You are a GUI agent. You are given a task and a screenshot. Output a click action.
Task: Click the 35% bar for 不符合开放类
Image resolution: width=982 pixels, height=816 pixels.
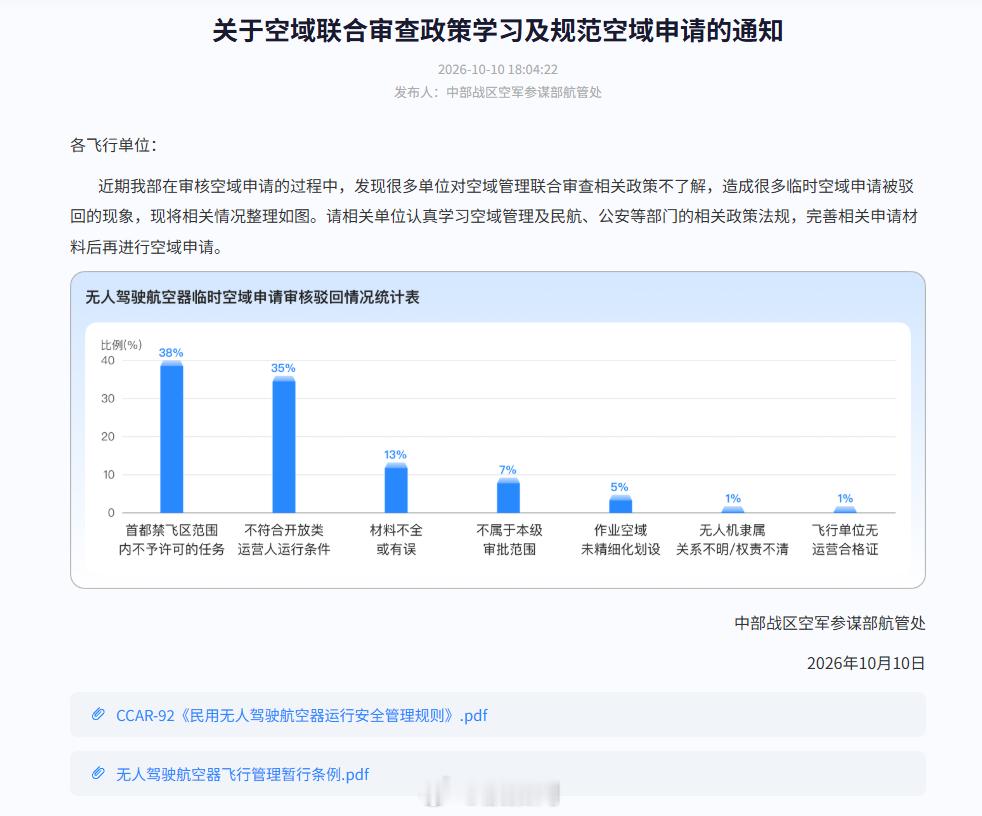pos(284,445)
